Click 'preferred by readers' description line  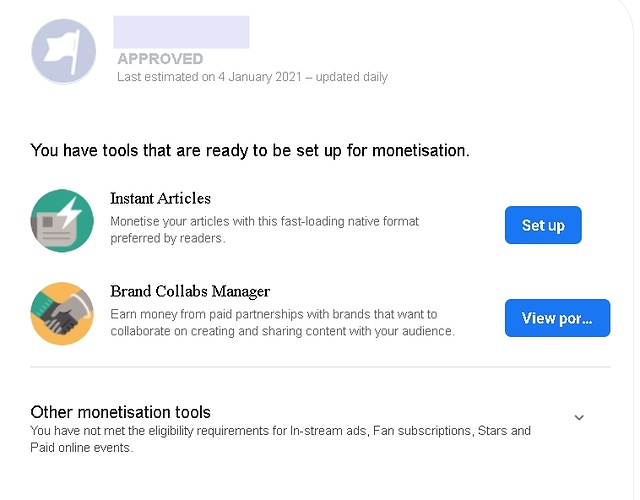[167, 238]
